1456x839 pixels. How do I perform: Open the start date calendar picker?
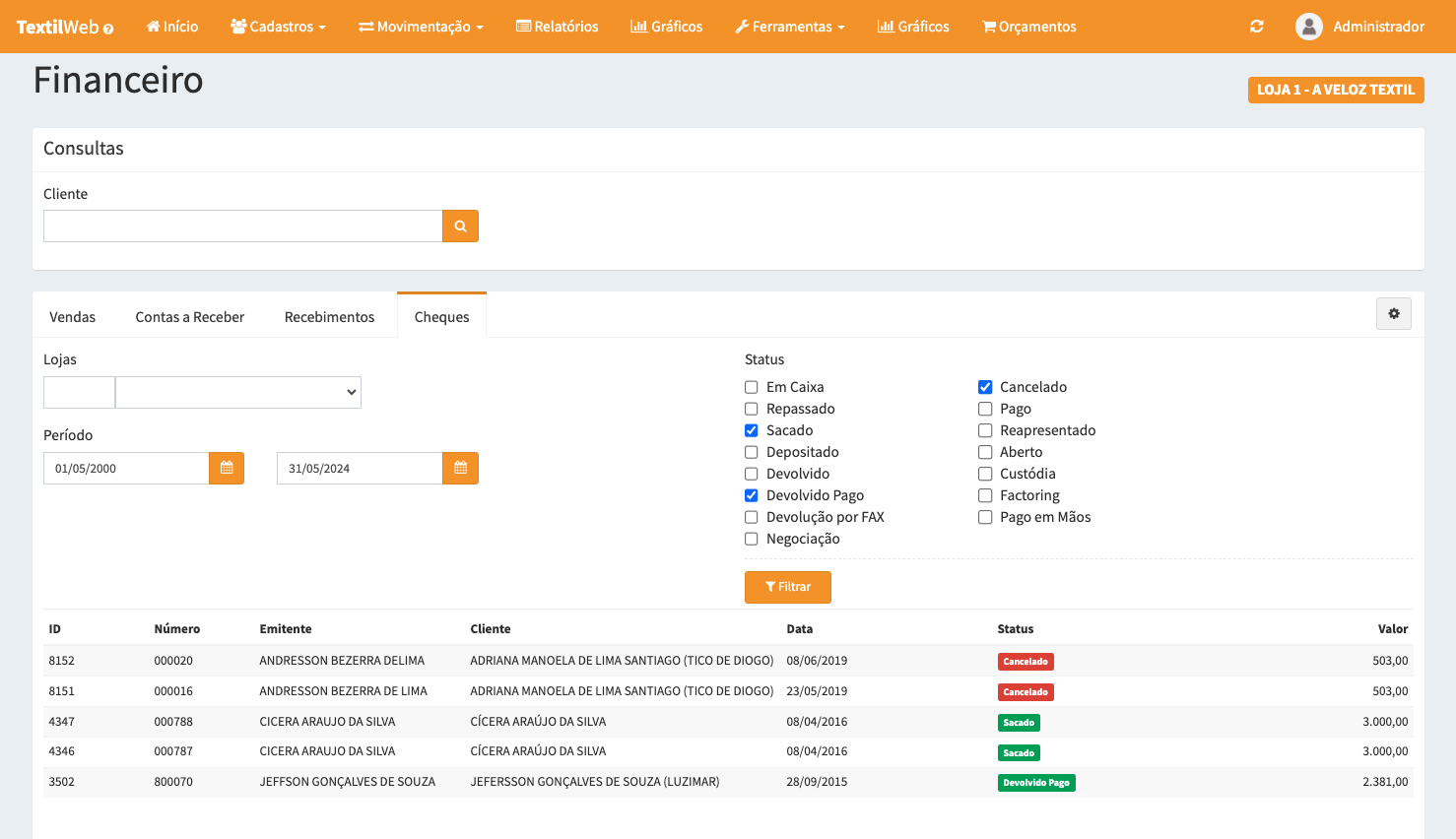click(227, 469)
